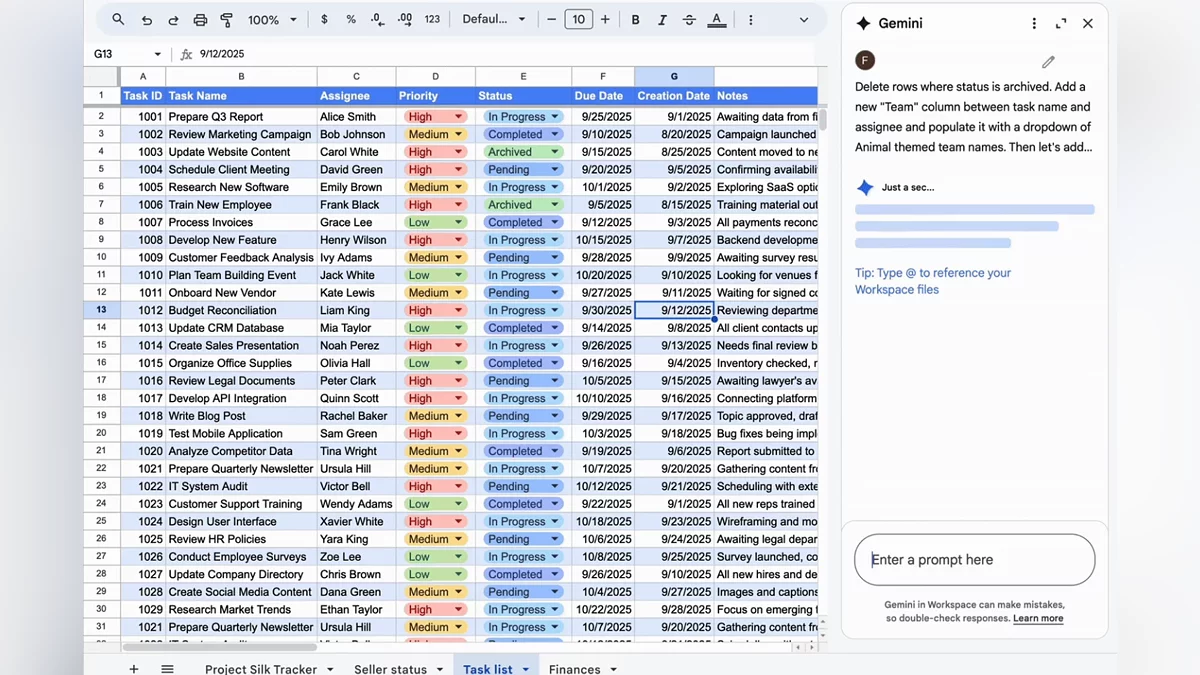The height and width of the screenshot is (675, 1200).
Task: Toggle italic formatting
Action: point(662,20)
